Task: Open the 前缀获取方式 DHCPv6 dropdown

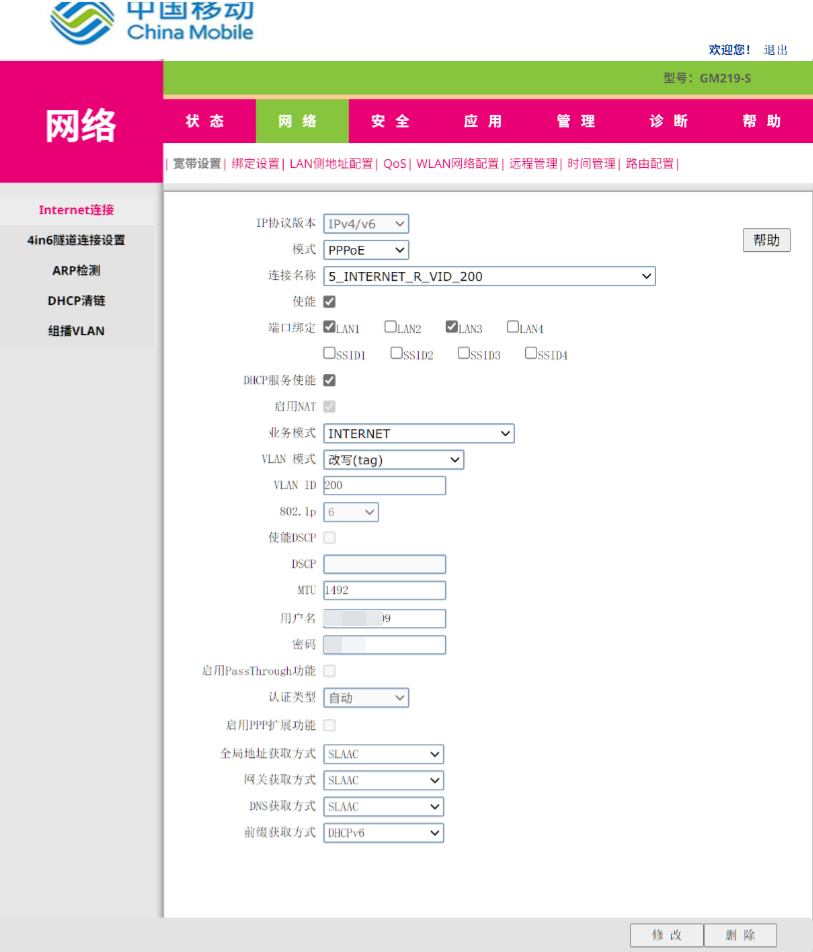Action: tap(383, 833)
